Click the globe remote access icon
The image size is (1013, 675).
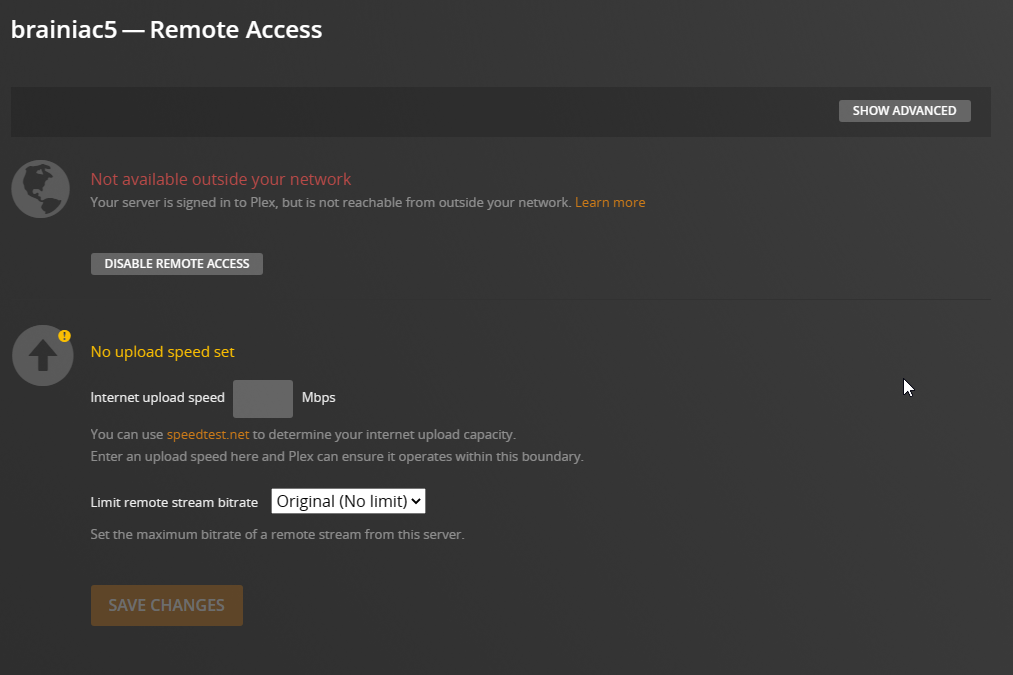tap(41, 189)
